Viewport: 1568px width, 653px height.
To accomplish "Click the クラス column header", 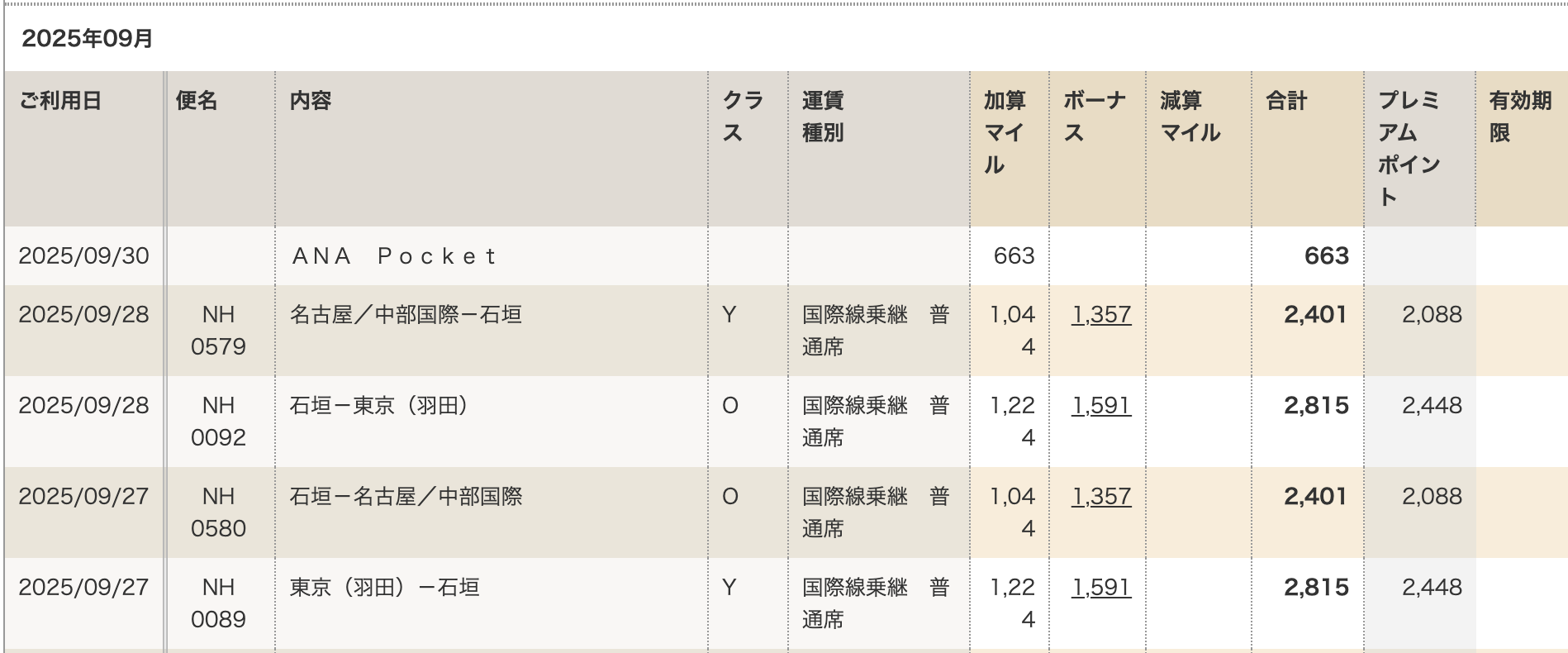I will tap(742, 117).
